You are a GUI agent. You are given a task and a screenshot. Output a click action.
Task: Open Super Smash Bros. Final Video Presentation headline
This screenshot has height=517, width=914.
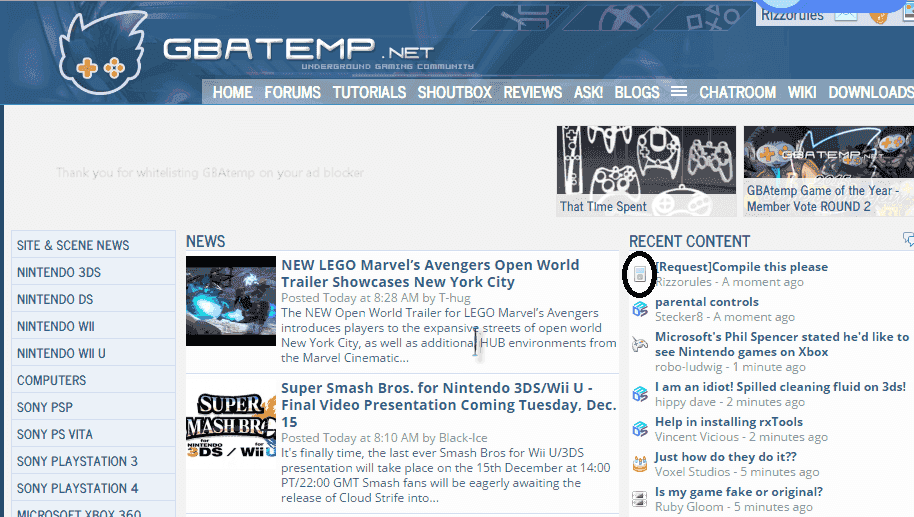point(448,405)
